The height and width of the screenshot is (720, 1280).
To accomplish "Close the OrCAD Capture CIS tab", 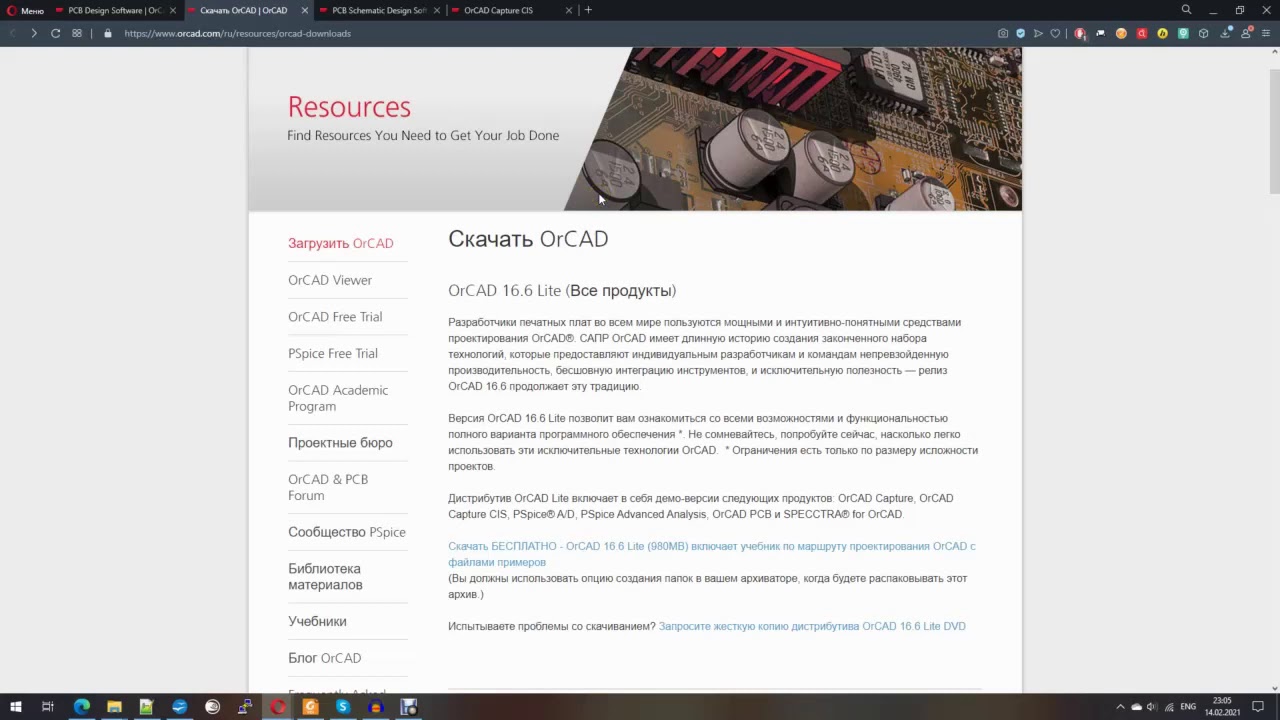I will (x=569, y=10).
